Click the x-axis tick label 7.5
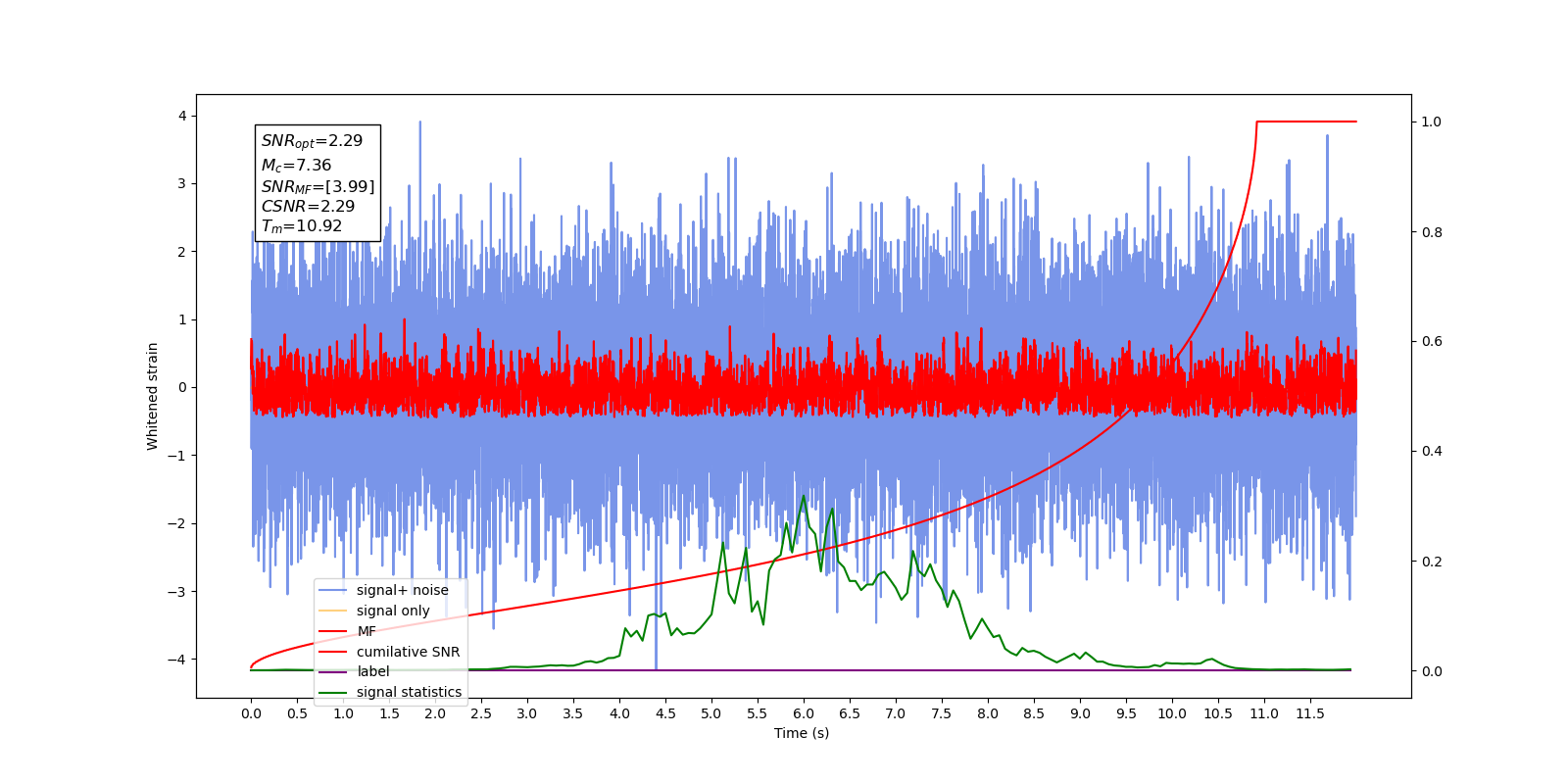The image size is (1568, 784). (x=942, y=713)
